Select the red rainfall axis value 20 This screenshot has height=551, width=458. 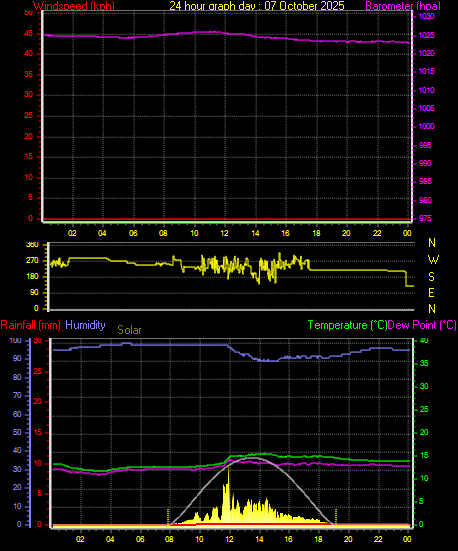tap(37, 402)
